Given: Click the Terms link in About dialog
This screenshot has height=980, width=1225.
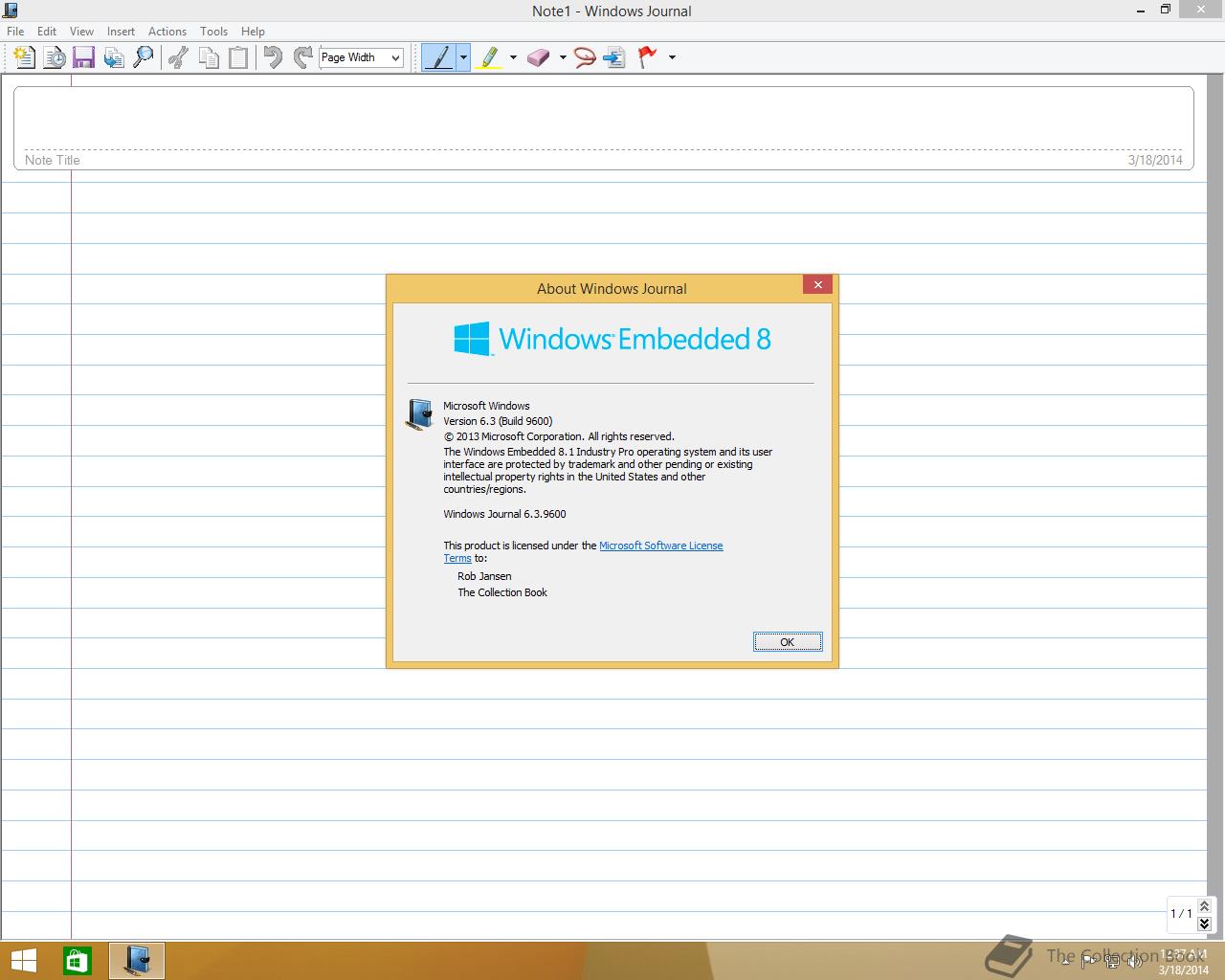Looking at the screenshot, I should pos(457,558).
